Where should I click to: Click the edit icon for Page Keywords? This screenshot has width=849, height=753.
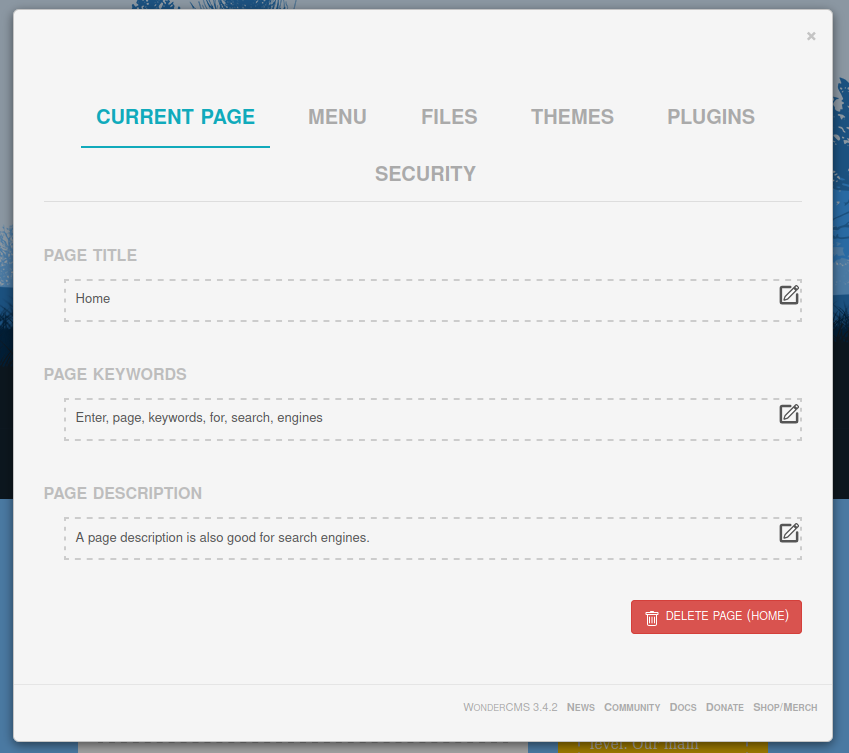(789, 414)
